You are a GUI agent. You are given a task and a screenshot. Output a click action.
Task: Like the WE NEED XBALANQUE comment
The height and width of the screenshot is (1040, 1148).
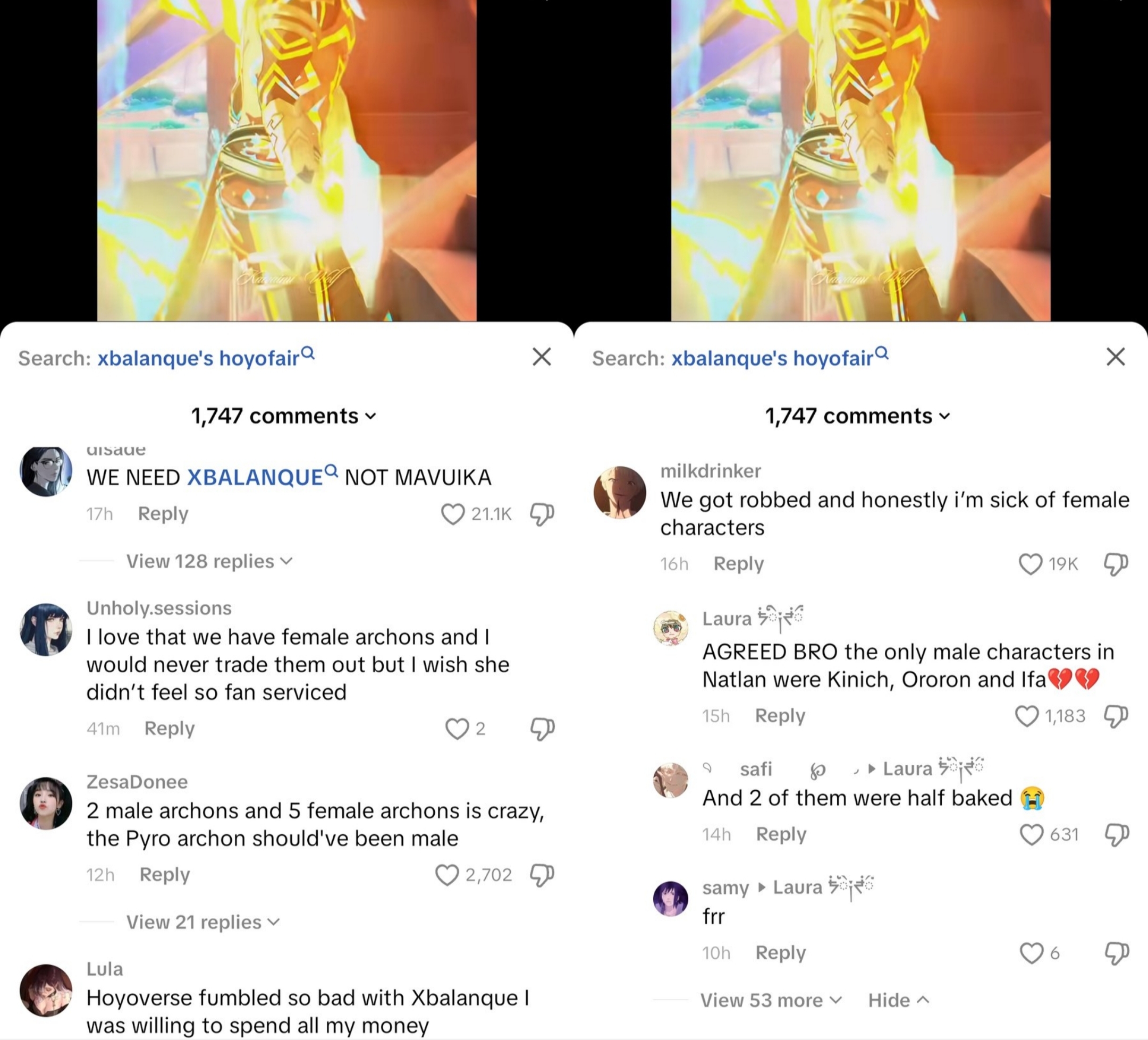coord(453,514)
